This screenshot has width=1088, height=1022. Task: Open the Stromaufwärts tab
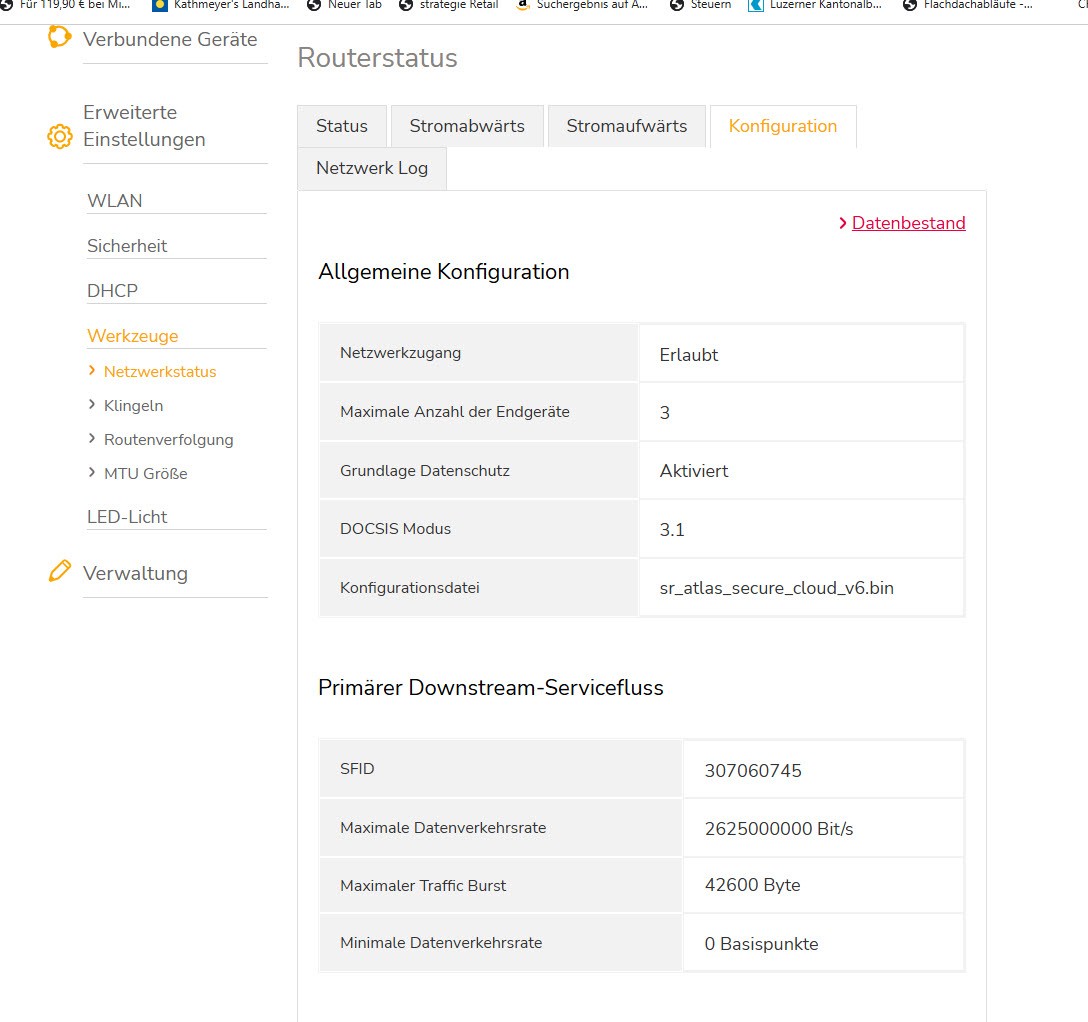(627, 126)
